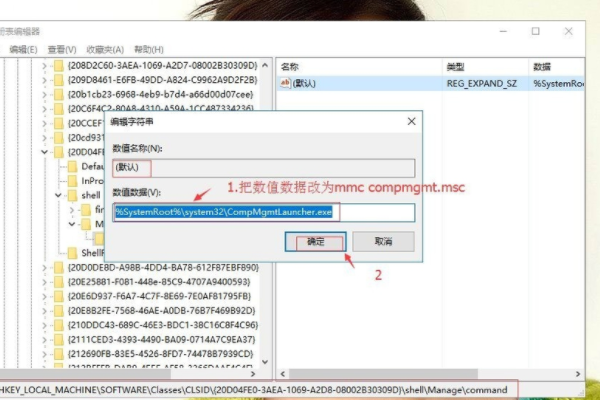
Task: Expand the {20E8B2FE-7568-46AE-A0DB-76B7F469B92D} key
Action: pos(44,311)
